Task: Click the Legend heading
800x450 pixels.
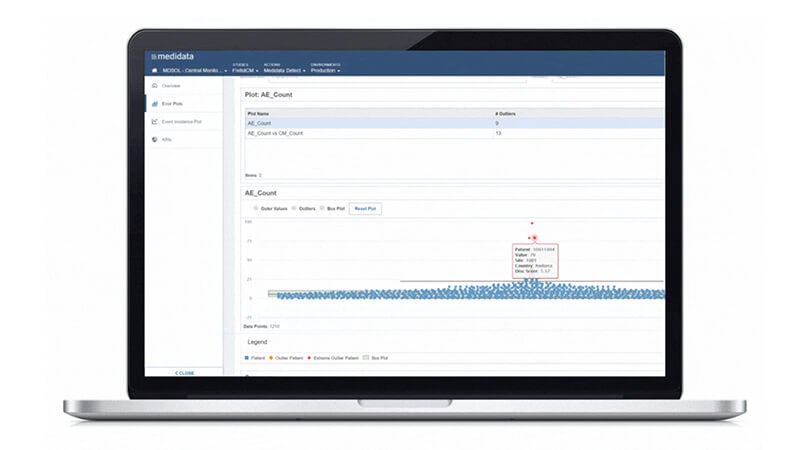Action: coord(257,342)
